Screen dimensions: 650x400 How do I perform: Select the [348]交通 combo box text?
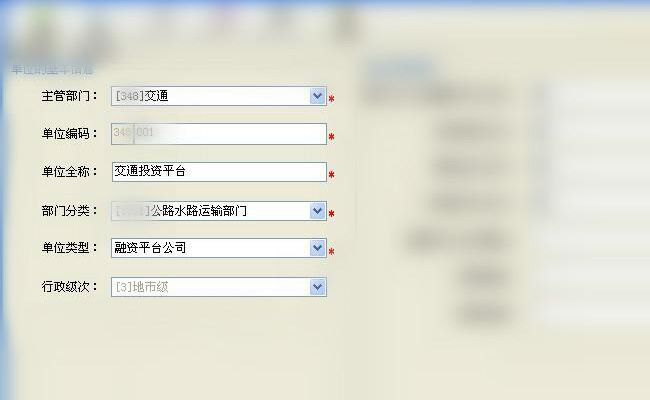[x=142, y=96]
